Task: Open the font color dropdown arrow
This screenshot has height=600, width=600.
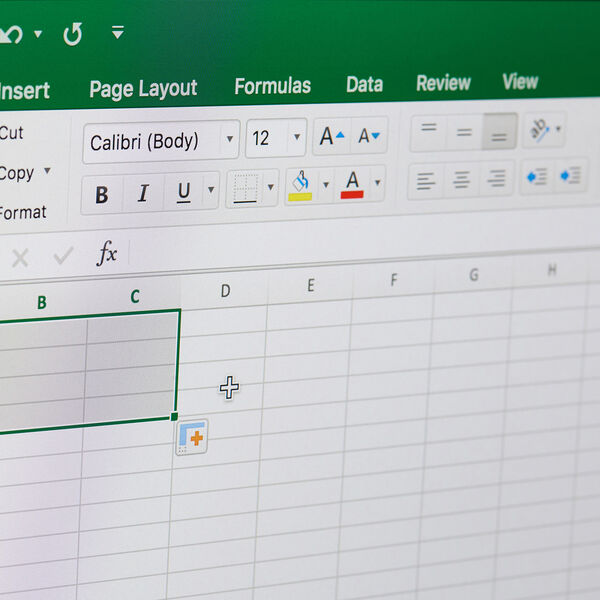Action: [377, 183]
